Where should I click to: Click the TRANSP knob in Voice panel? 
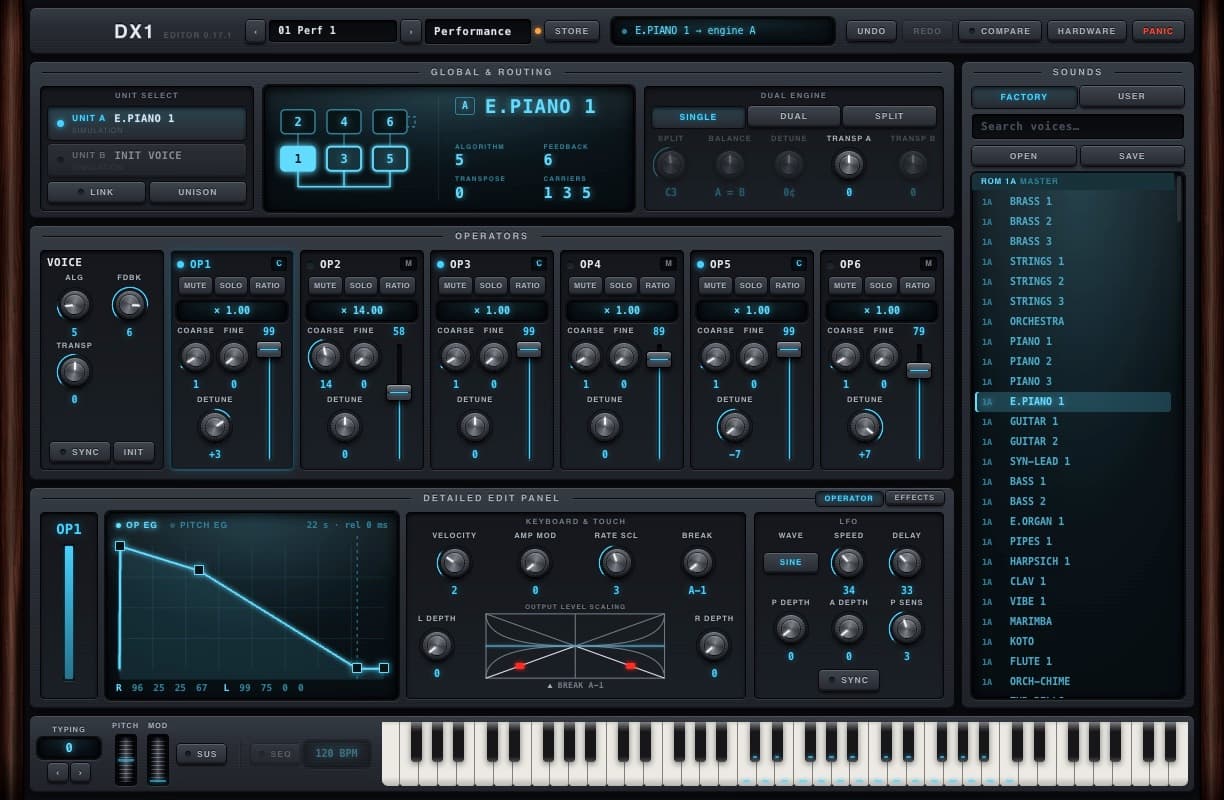click(74, 372)
